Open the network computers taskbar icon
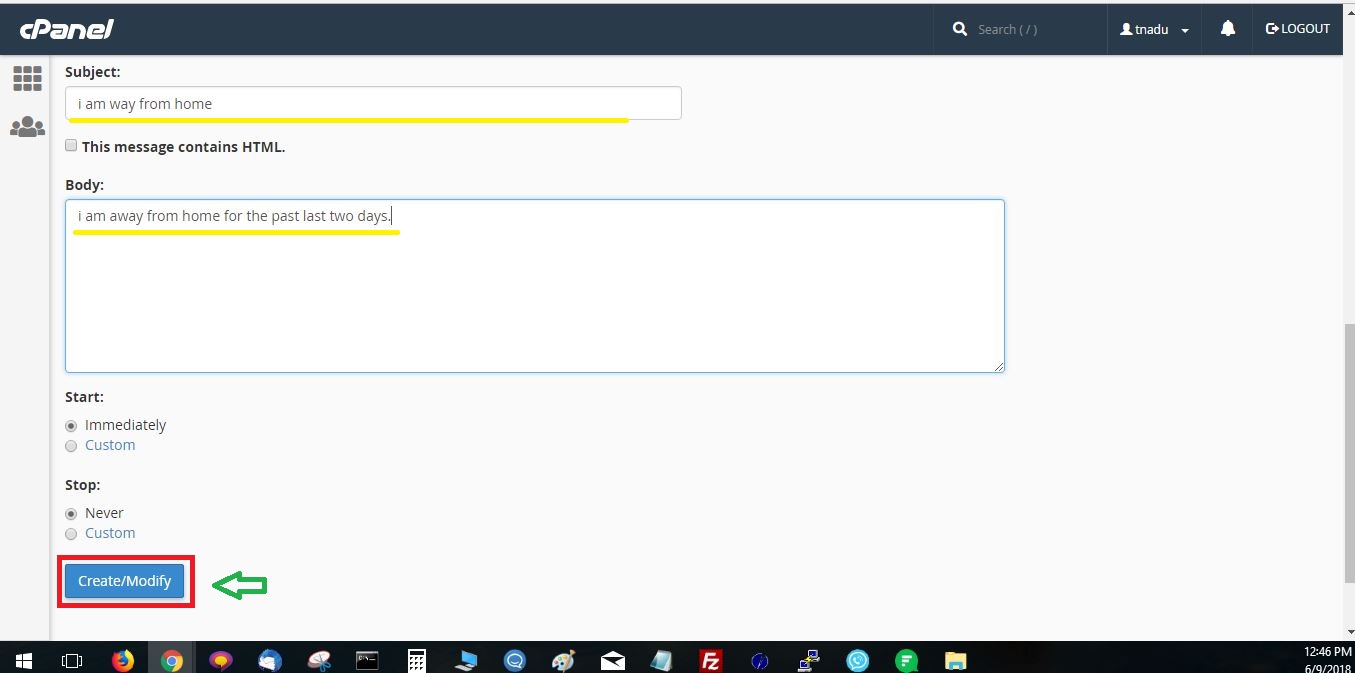The height and width of the screenshot is (673, 1355). [809, 660]
